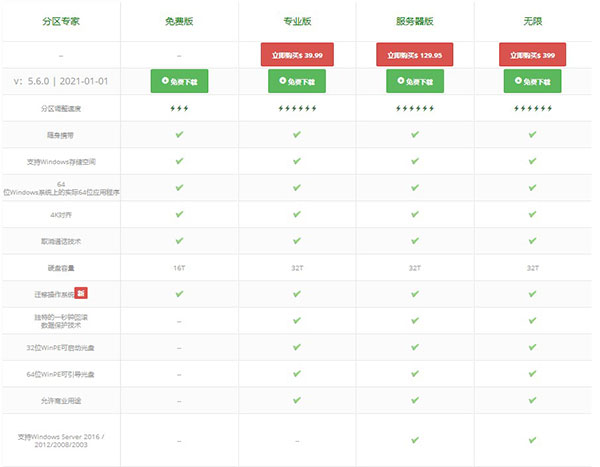Click the 迁移操作系统 row label
The height and width of the screenshot is (467, 600).
coord(54,294)
